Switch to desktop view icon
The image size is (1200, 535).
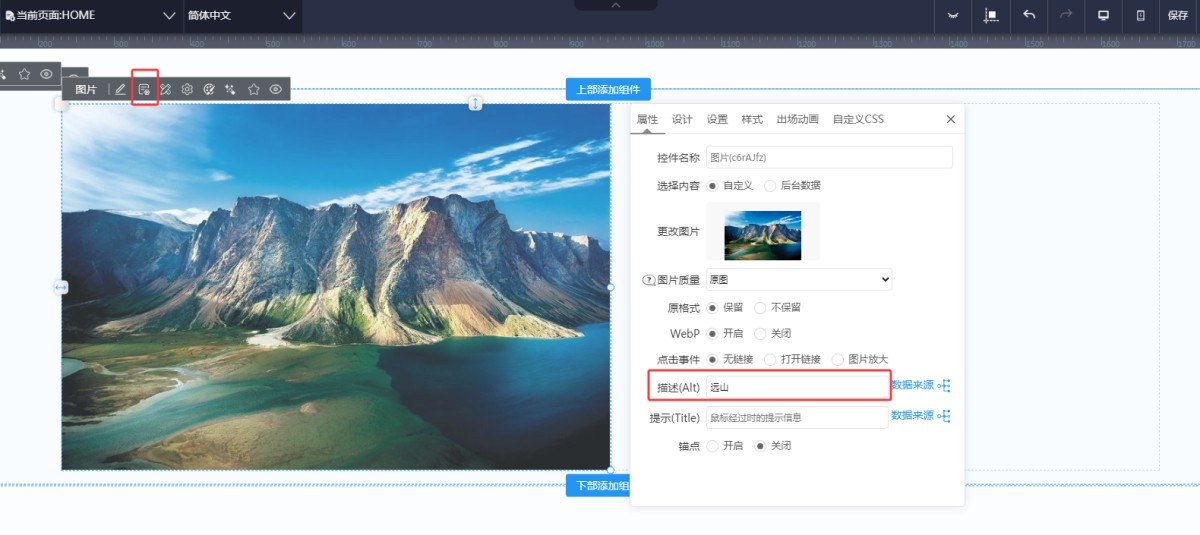coord(1104,15)
